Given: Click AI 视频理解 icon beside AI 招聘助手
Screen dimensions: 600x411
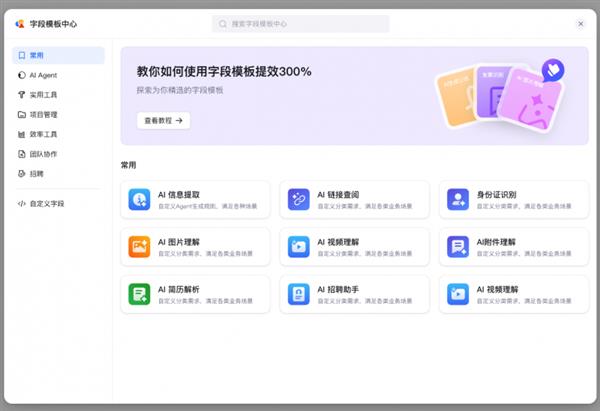Looking at the screenshot, I should [x=458, y=294].
